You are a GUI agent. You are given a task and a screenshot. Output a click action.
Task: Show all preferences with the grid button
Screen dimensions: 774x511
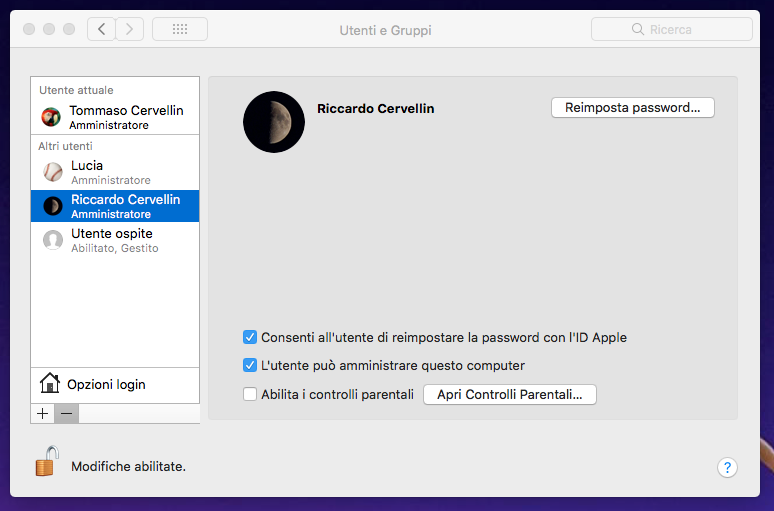pos(180,30)
